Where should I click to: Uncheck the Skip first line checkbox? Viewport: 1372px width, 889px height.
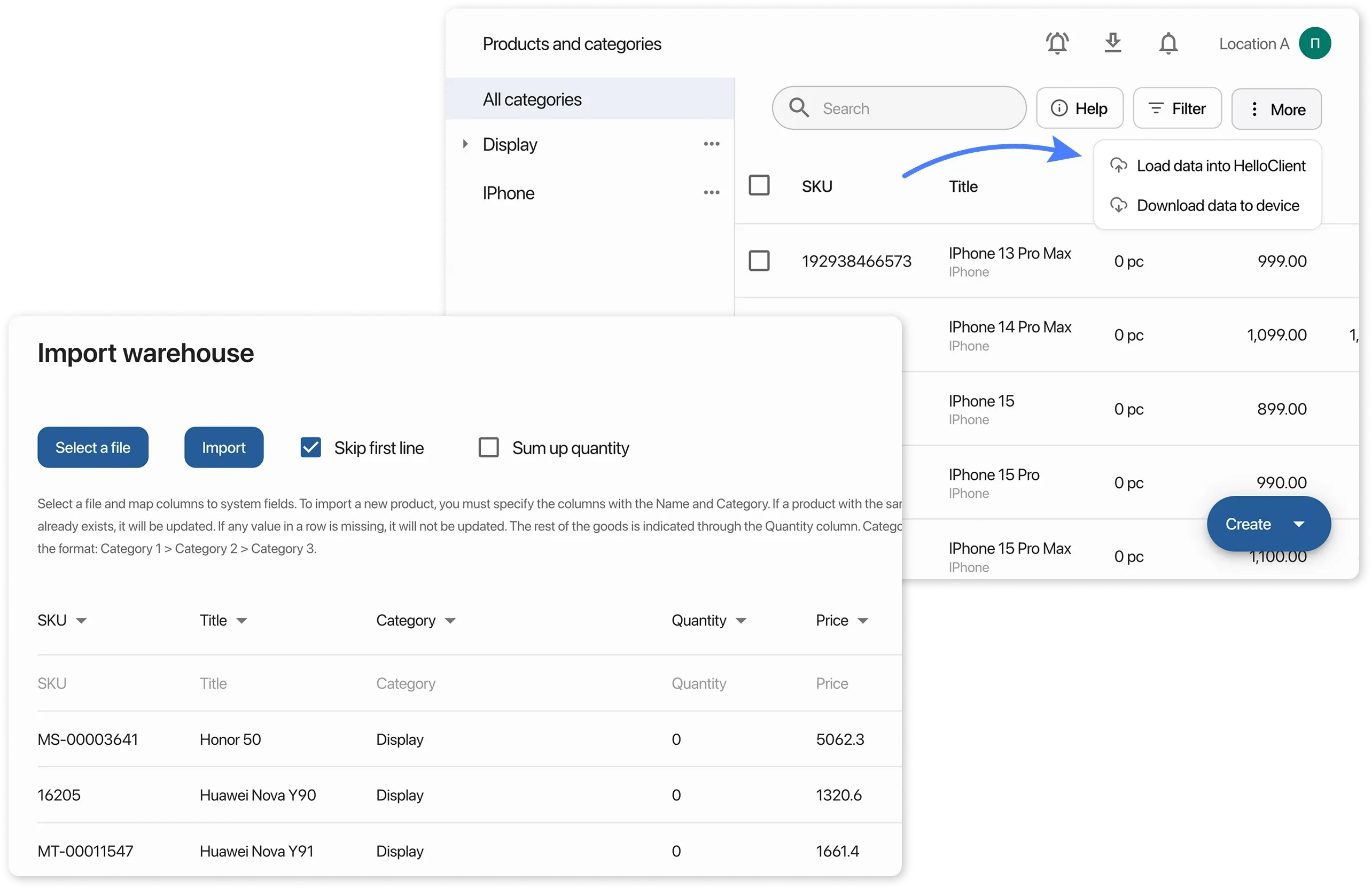311,447
